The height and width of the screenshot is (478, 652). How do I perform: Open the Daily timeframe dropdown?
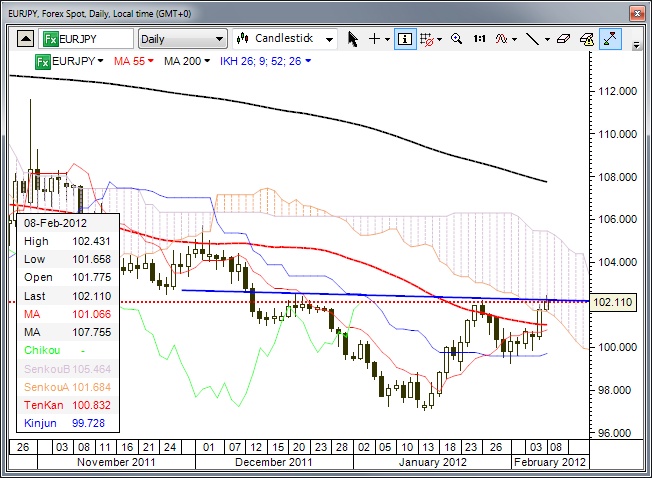183,39
